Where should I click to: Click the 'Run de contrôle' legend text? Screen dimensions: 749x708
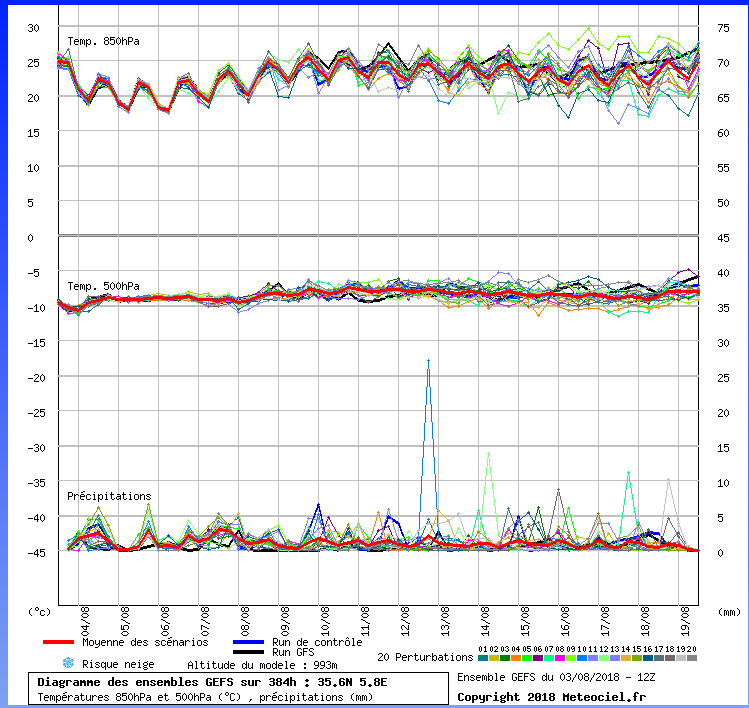click(x=317, y=642)
